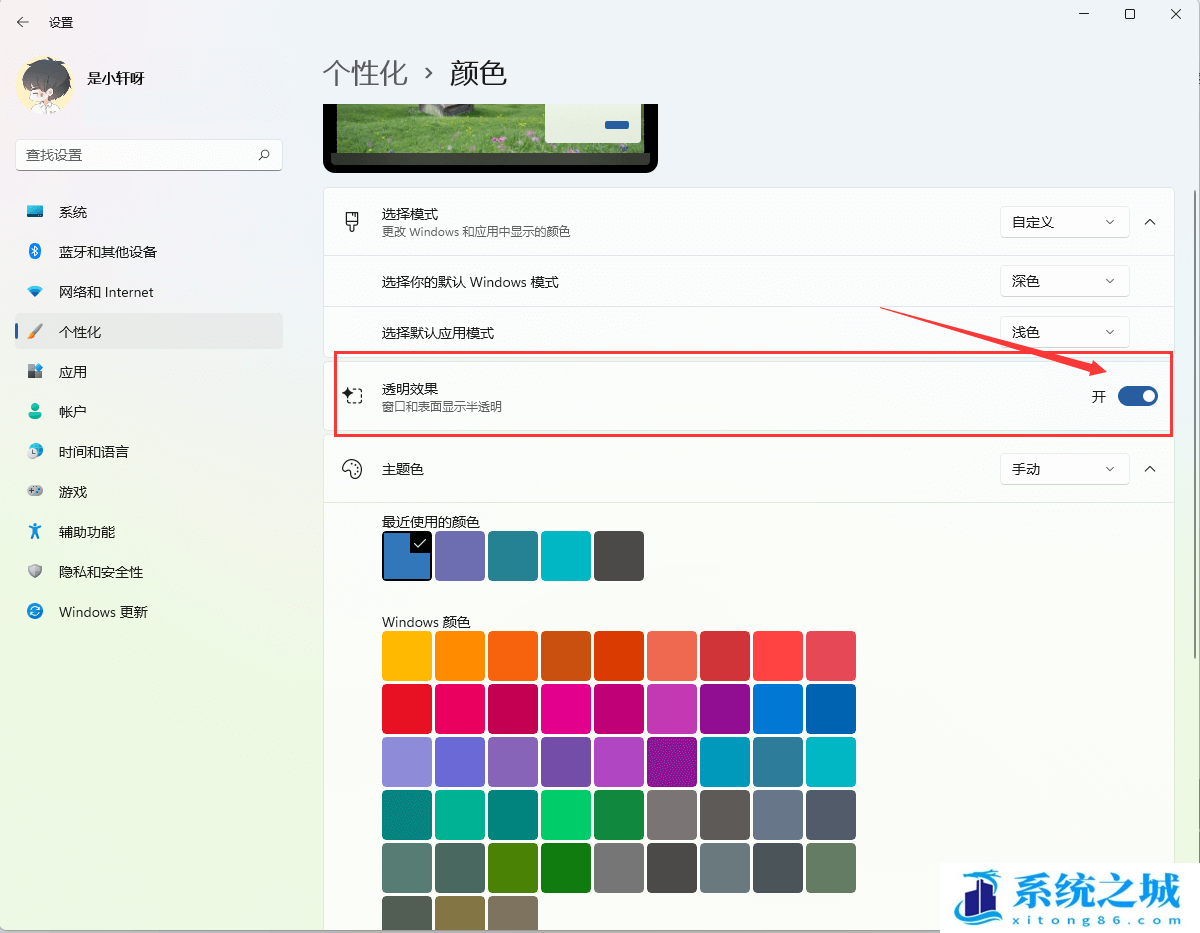Click the back arrow icon in title bar
Screen dimensions: 1200x933
(22, 22)
